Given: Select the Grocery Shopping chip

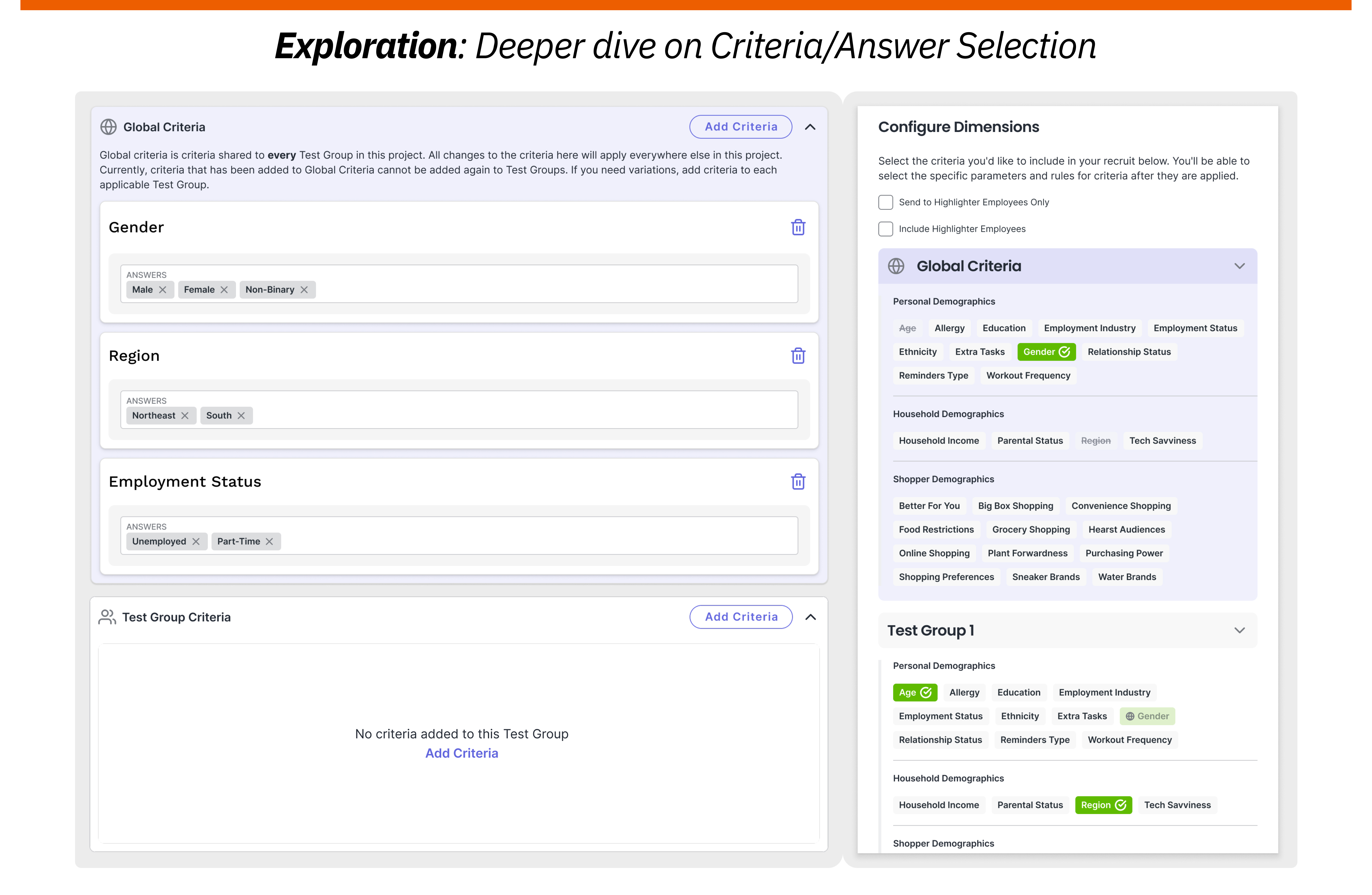Looking at the screenshot, I should 1031,530.
